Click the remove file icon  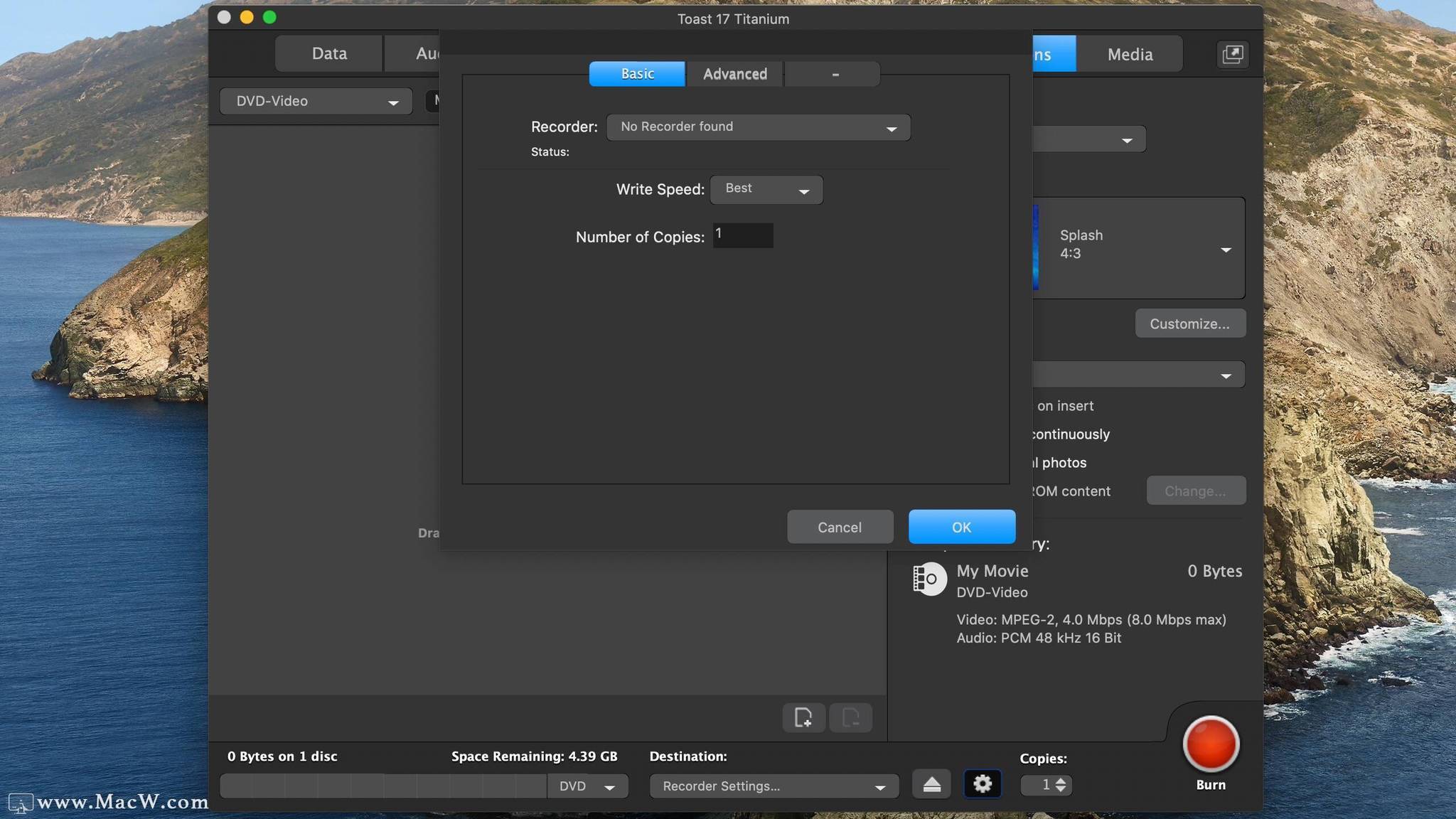coord(850,717)
